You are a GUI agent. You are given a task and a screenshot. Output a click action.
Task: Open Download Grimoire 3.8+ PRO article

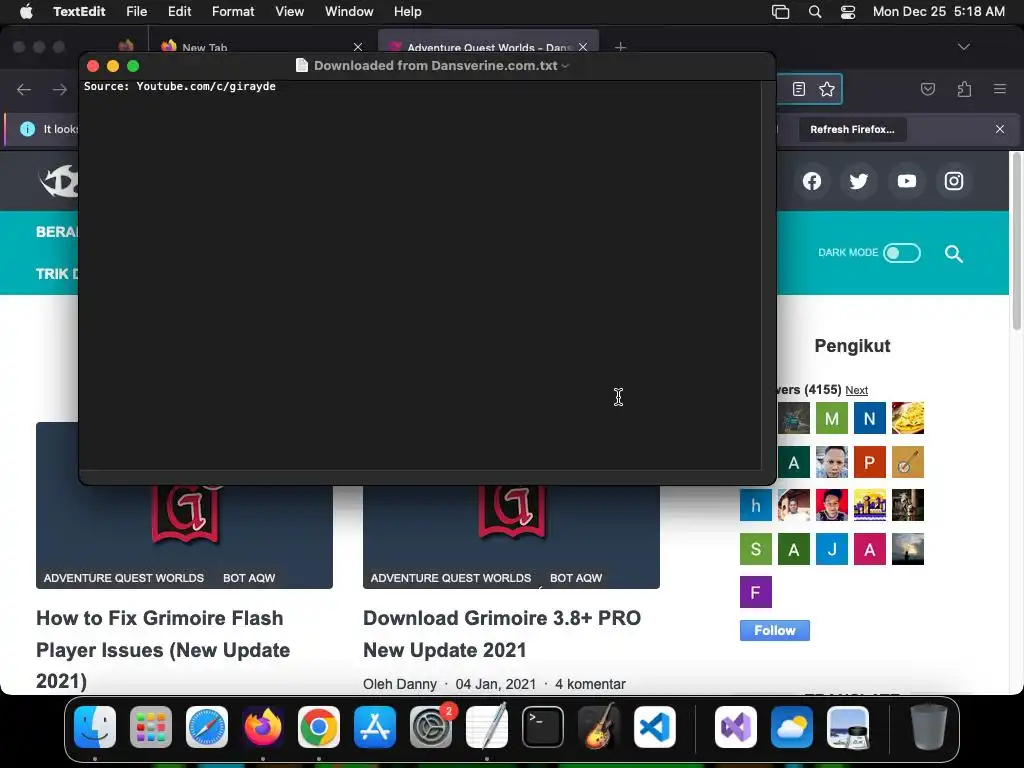tap(502, 633)
